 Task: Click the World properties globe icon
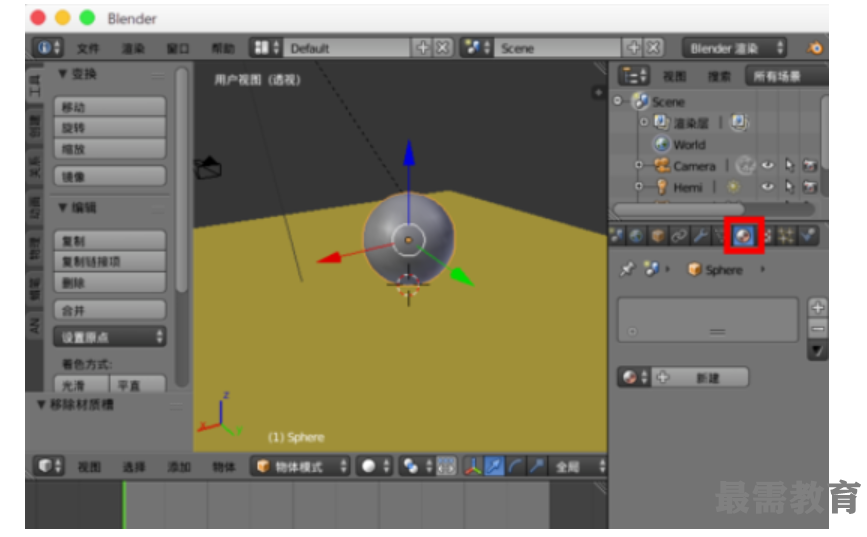[637, 236]
